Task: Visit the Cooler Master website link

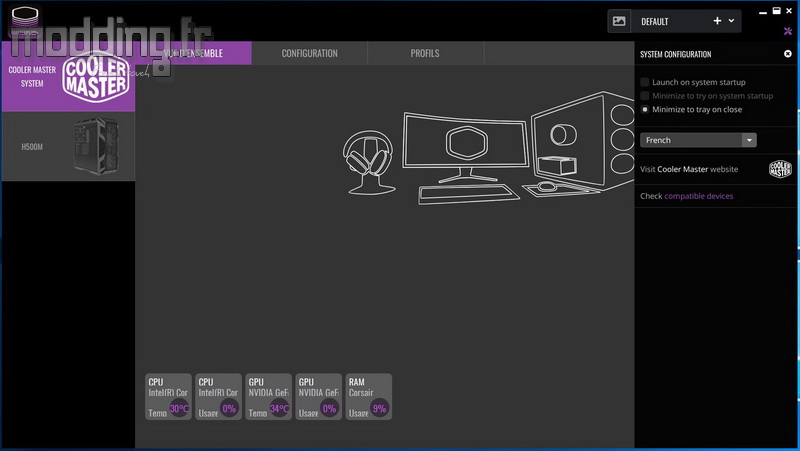Action: [x=689, y=169]
